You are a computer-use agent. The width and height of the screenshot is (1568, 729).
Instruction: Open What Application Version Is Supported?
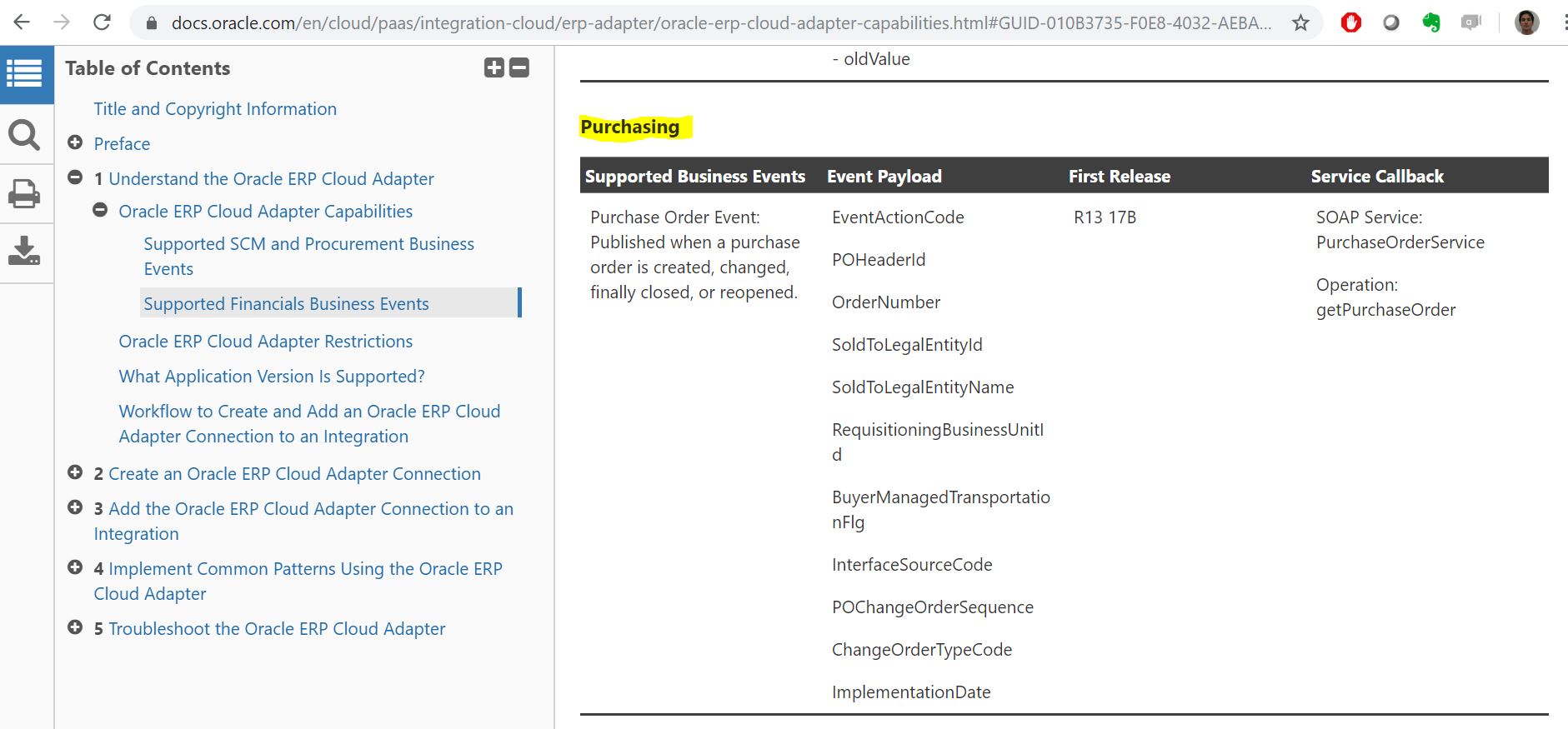coord(272,377)
